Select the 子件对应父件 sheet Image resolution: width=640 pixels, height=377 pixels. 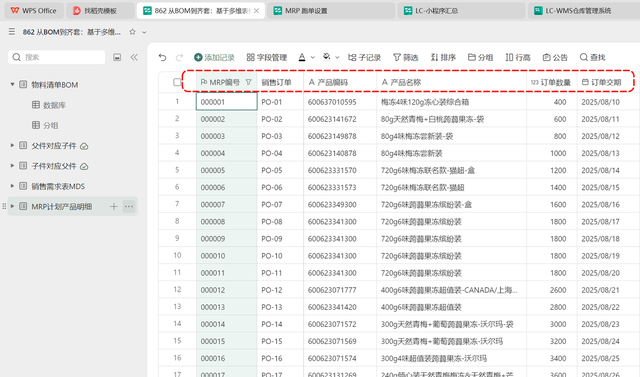click(x=54, y=166)
